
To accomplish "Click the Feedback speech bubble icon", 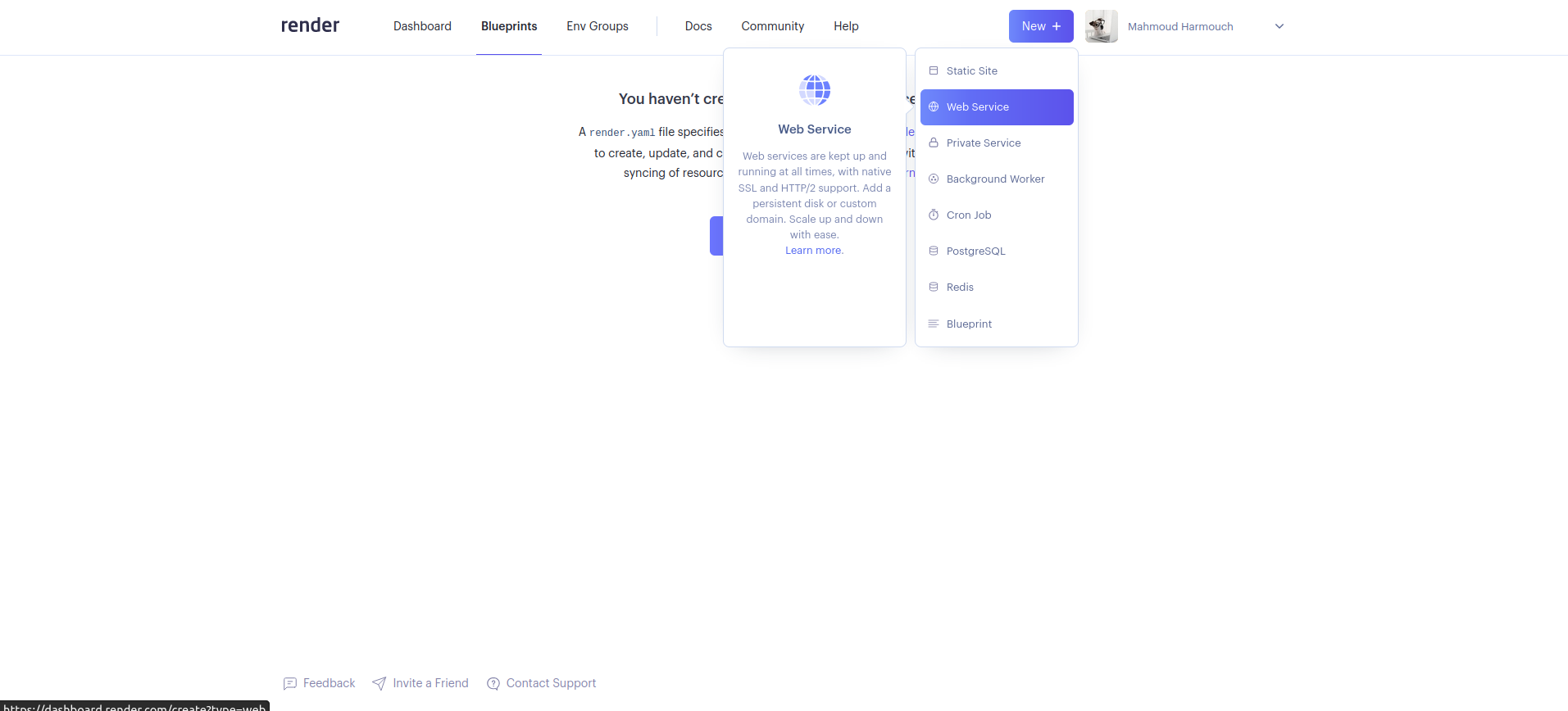I will coord(289,683).
